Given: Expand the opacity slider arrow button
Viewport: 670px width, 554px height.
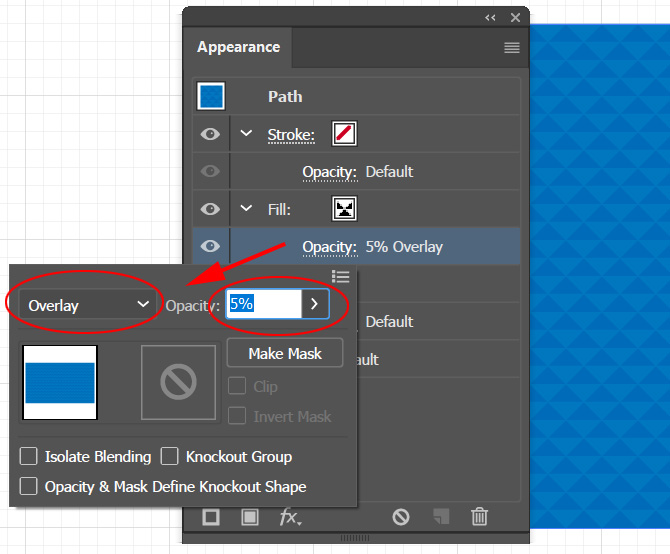Looking at the screenshot, I should click(315, 304).
